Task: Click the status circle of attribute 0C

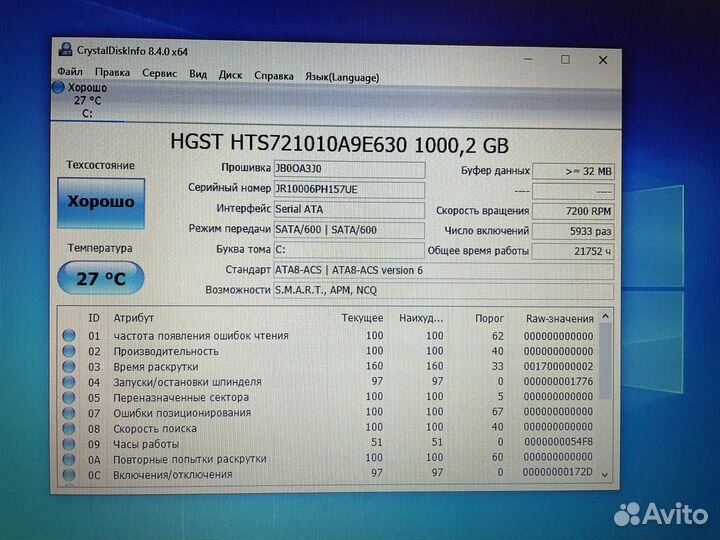Action: click(x=69, y=474)
